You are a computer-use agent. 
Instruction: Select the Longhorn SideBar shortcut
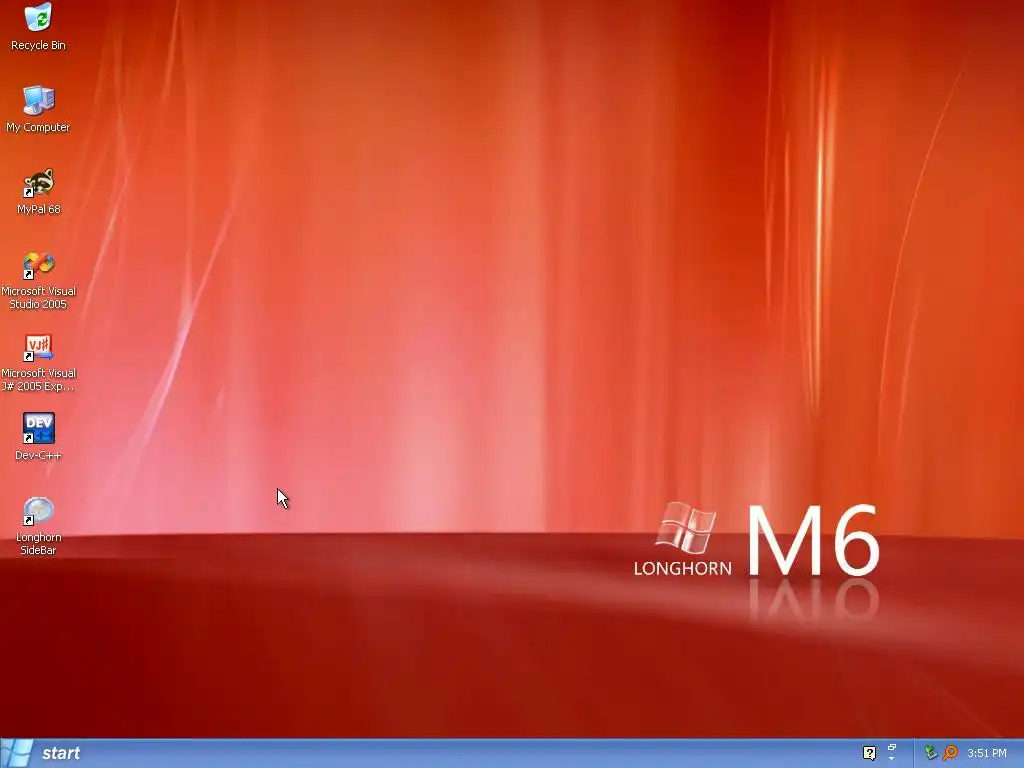39,526
